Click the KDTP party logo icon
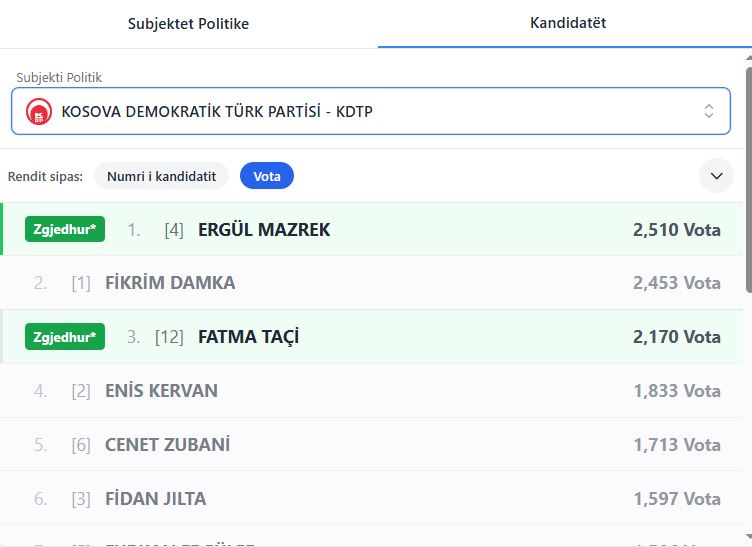 coord(39,111)
